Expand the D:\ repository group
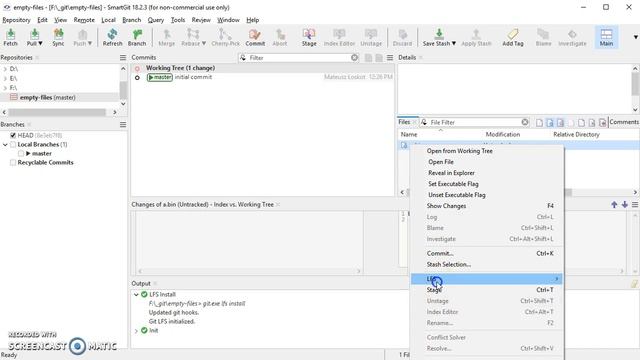The image size is (640, 360). [x=5, y=69]
